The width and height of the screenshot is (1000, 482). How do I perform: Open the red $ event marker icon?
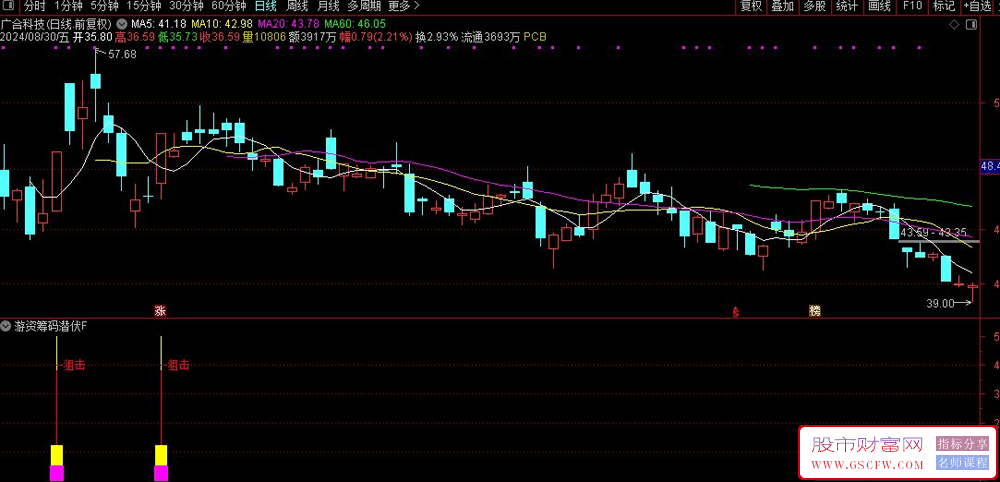coord(736,311)
